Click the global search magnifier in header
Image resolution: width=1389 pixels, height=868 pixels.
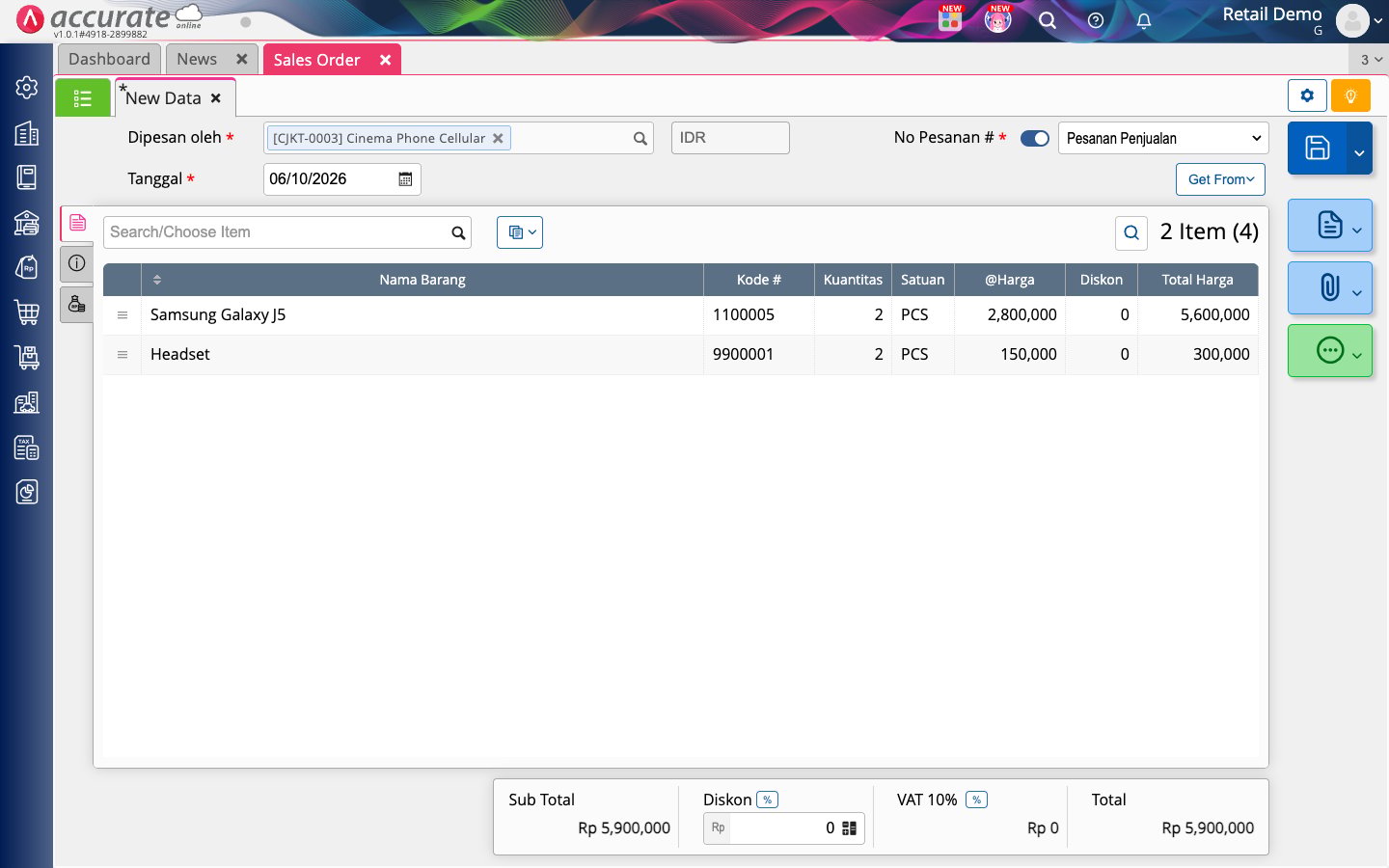[1048, 20]
